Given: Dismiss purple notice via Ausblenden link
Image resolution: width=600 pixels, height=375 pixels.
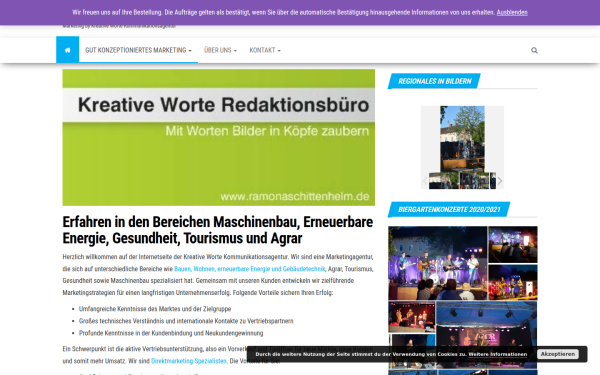Looking at the screenshot, I should [x=512, y=12].
